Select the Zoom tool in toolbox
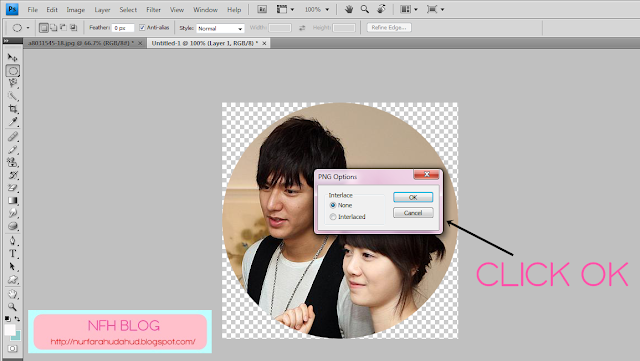640x361 pixels. (x=13, y=306)
